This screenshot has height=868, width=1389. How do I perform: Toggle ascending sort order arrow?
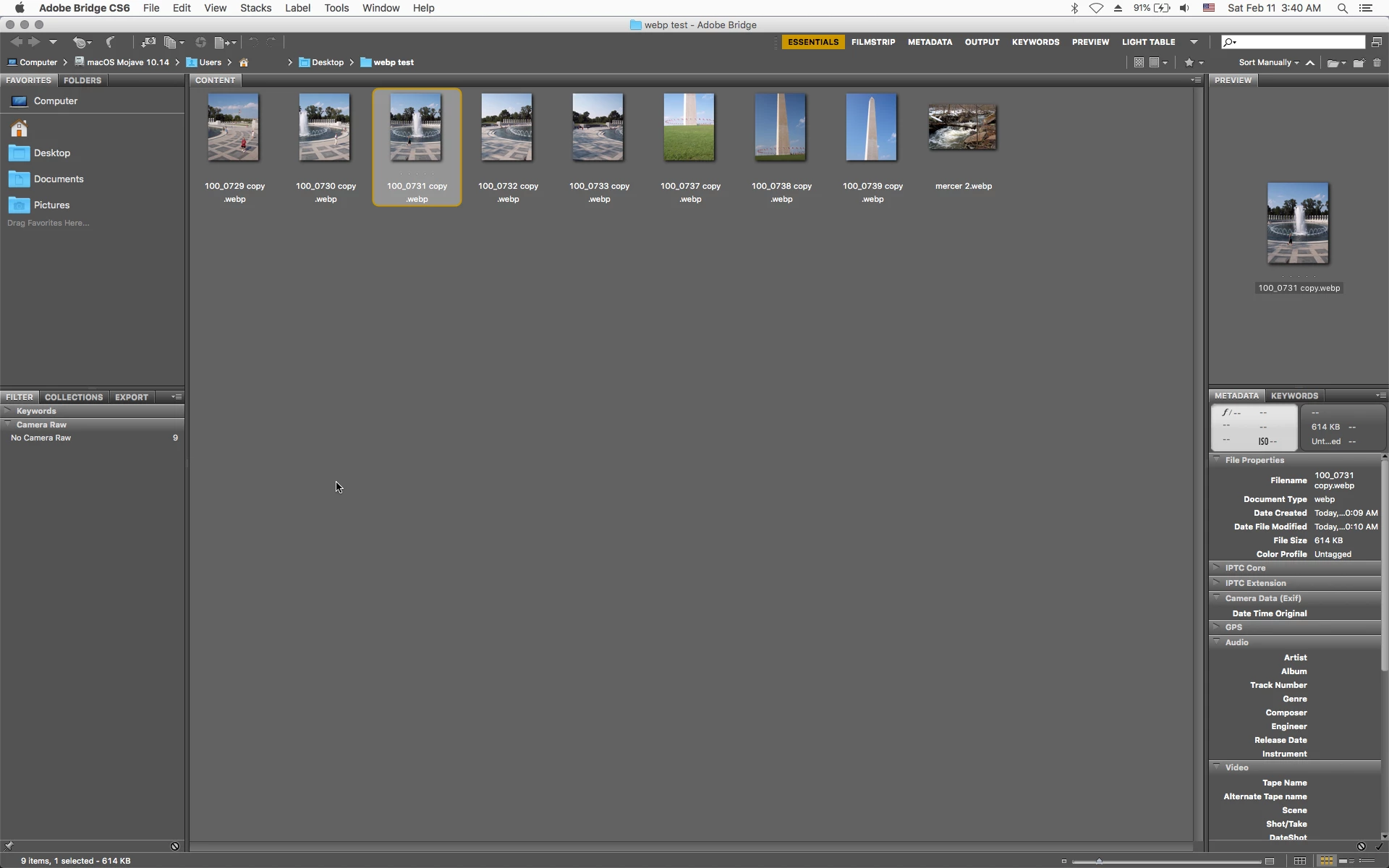[1310, 63]
